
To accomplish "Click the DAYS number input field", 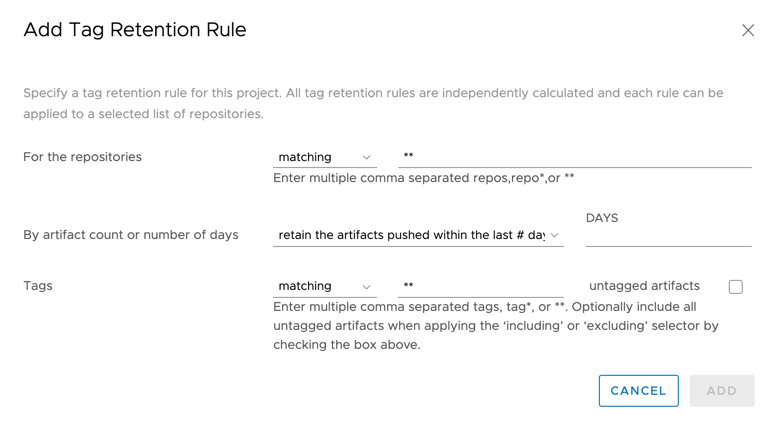I will point(668,235).
